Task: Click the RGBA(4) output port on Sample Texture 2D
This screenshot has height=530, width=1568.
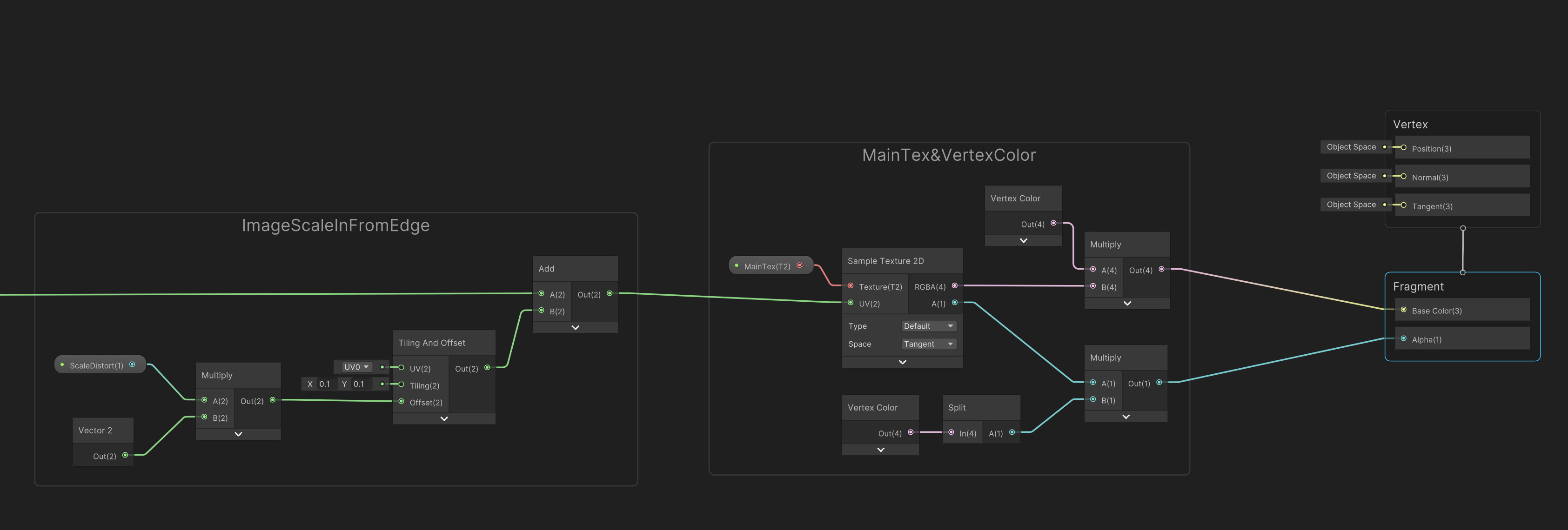Action: (x=954, y=285)
